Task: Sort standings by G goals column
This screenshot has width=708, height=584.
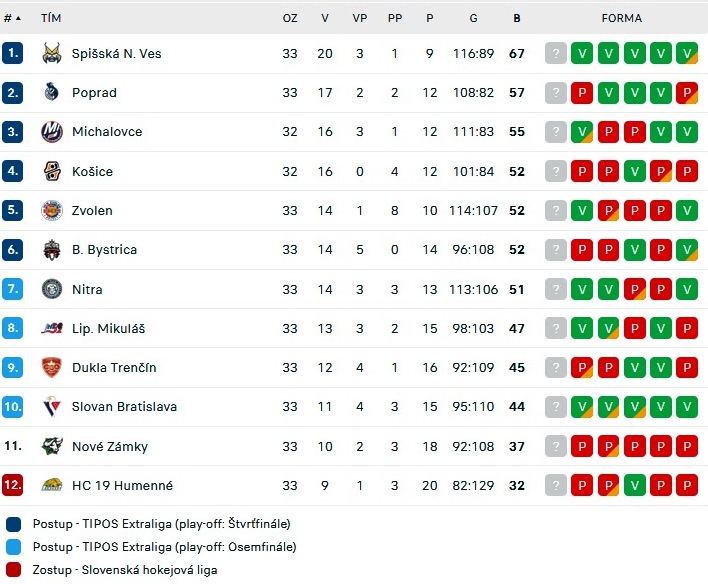Action: click(473, 18)
